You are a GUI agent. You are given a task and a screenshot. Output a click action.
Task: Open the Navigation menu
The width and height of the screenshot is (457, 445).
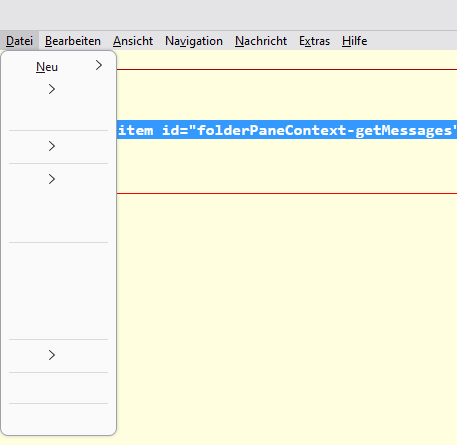[x=194, y=41]
